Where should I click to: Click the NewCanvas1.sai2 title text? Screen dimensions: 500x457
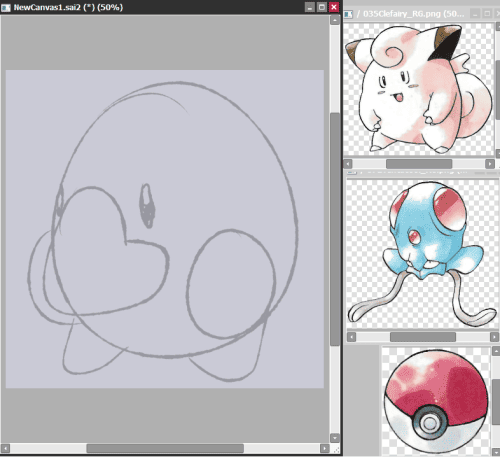pos(68,7)
